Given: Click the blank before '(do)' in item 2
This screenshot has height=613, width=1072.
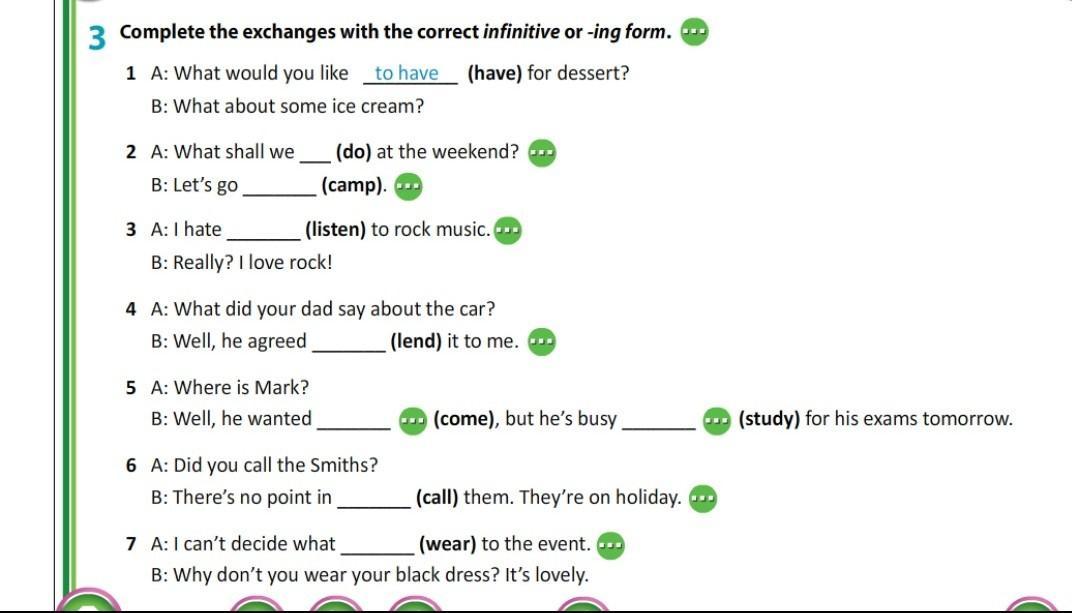Looking at the screenshot, I should [x=314, y=154].
